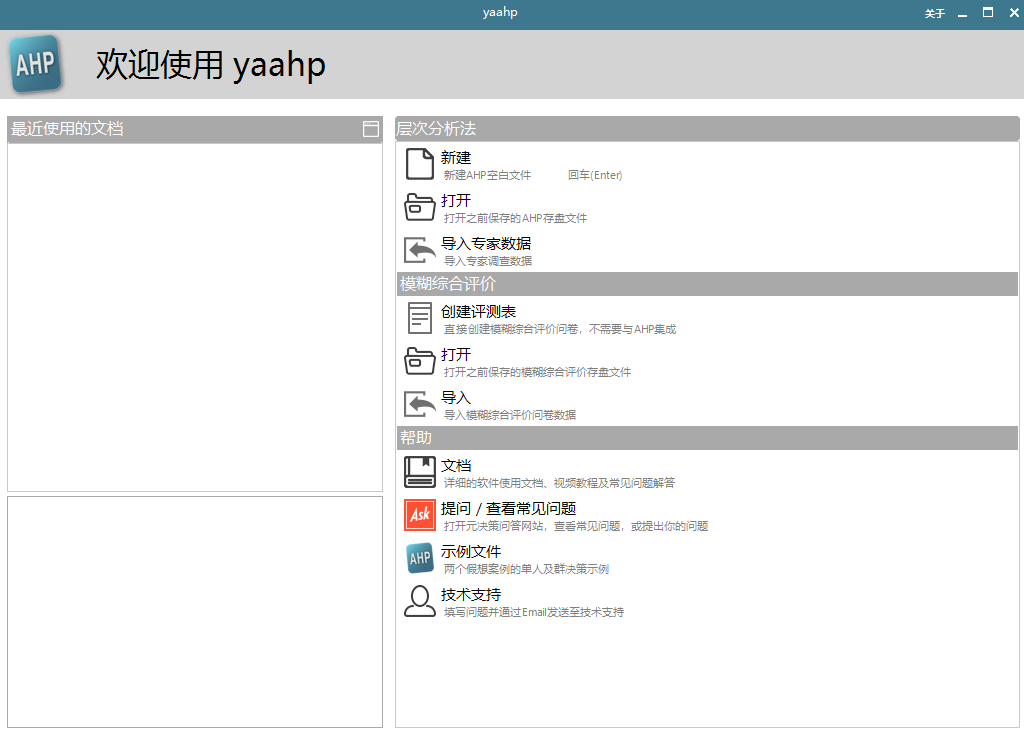This screenshot has height=739, width=1024.
Task: Click the preview pane under the recent documents list
Action: coord(195,612)
